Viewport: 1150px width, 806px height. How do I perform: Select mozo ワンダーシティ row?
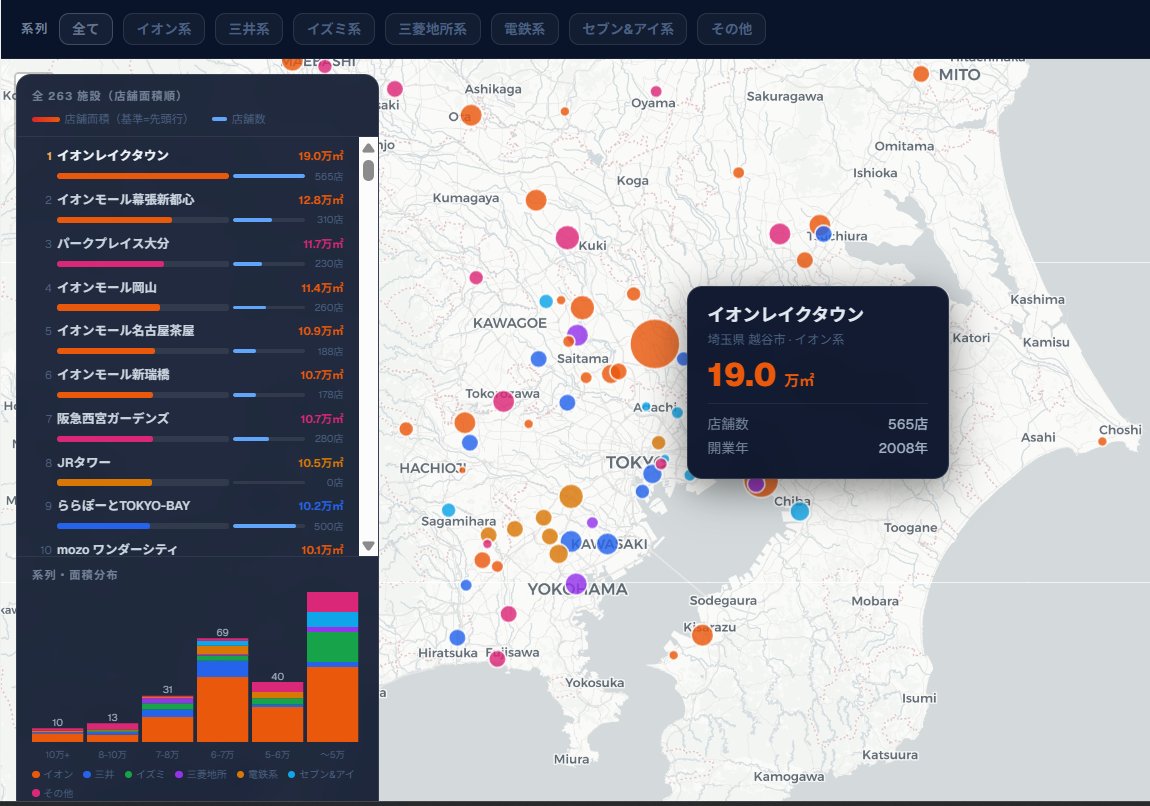[188, 549]
